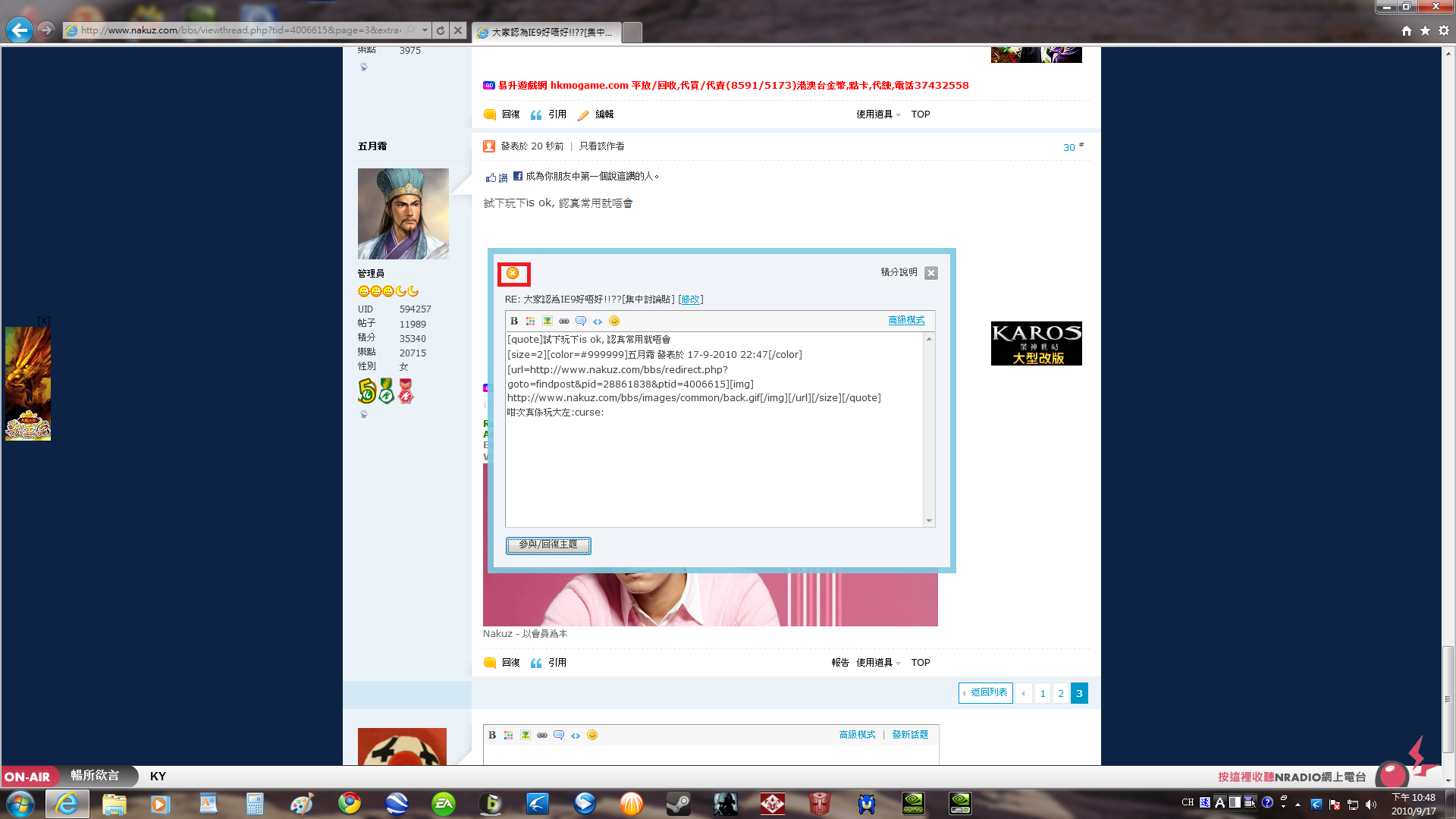Click page vertical scrollbar thumb
Screen dimensions: 1456x819
click(x=1448, y=699)
